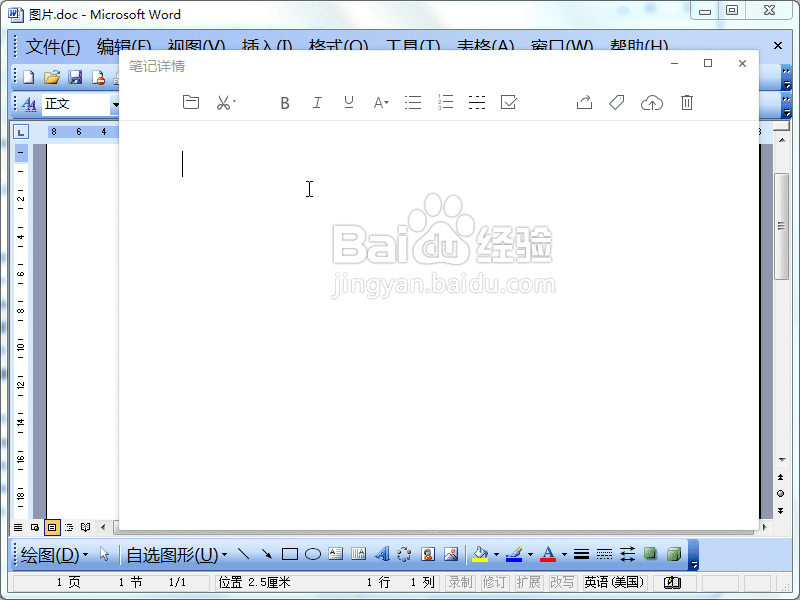The width and height of the screenshot is (800, 600).
Task: Open the 自选图形(U) AutoShapes dropdown
Action: pos(177,555)
